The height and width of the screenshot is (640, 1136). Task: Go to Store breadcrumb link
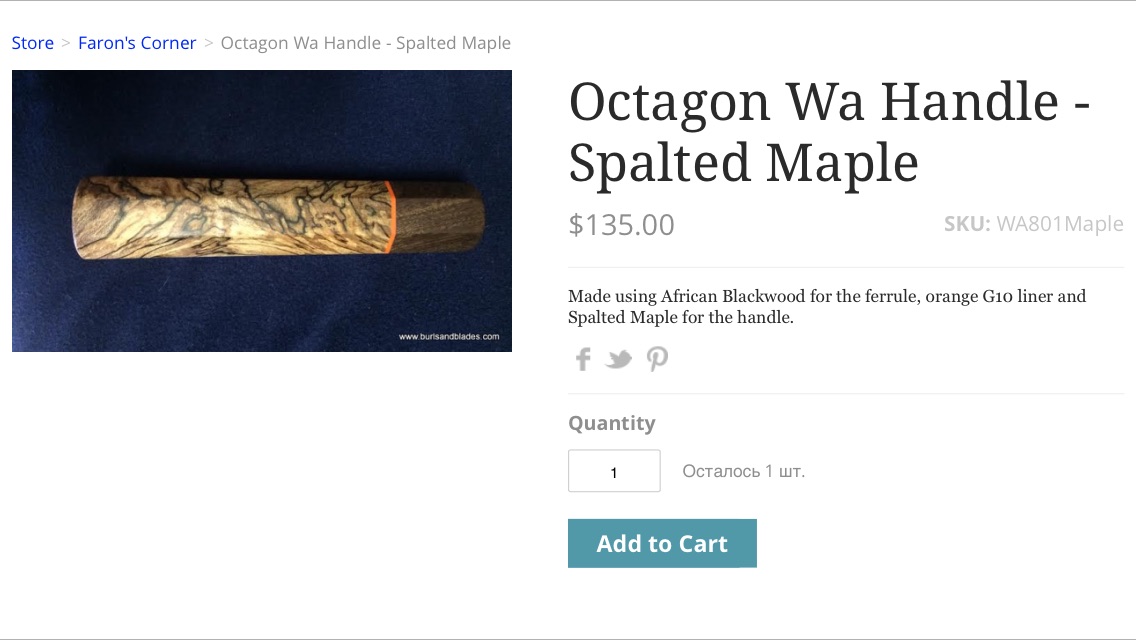pos(33,43)
